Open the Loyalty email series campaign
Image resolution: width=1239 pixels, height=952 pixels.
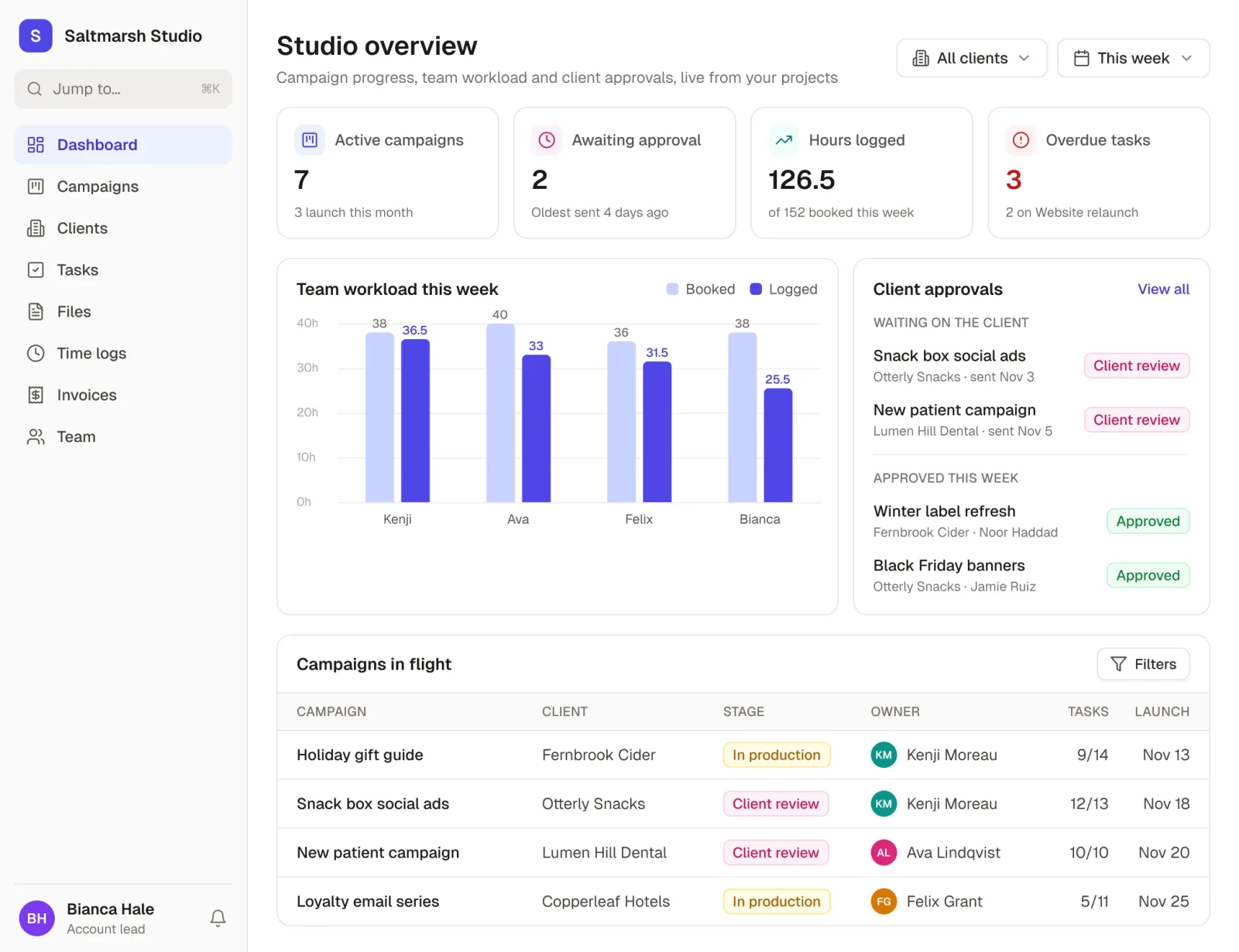tap(368, 901)
